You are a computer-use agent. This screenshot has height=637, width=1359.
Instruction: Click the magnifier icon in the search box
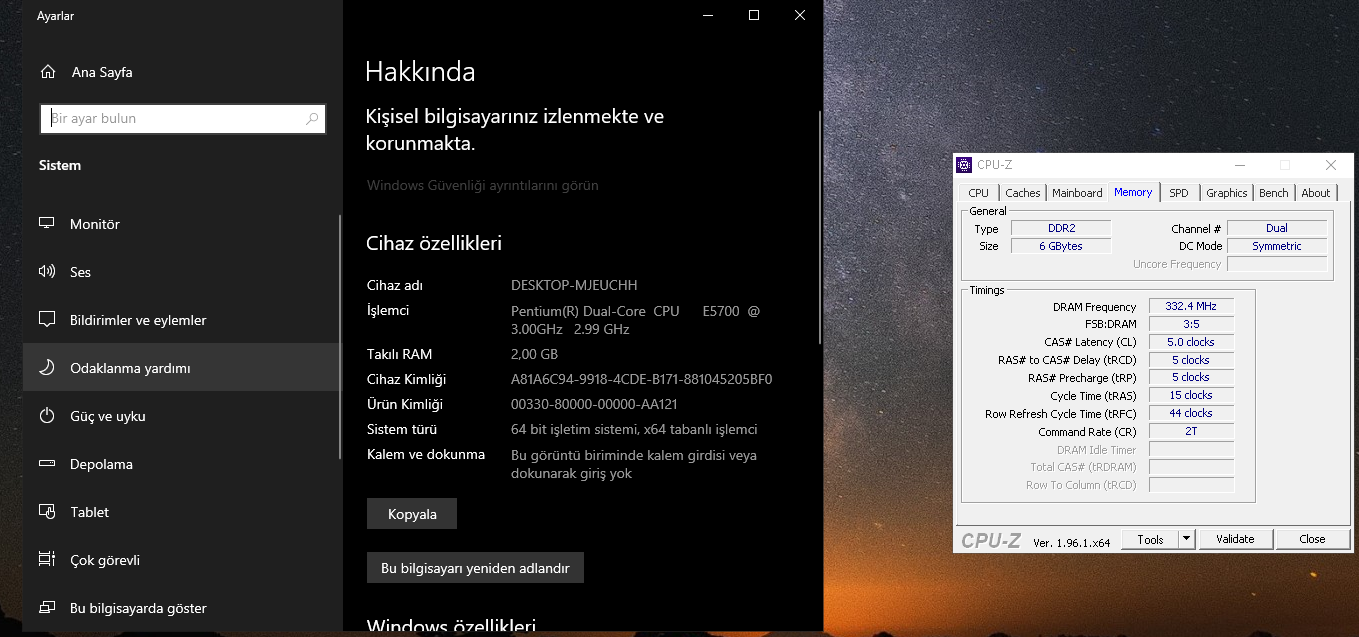[312, 118]
